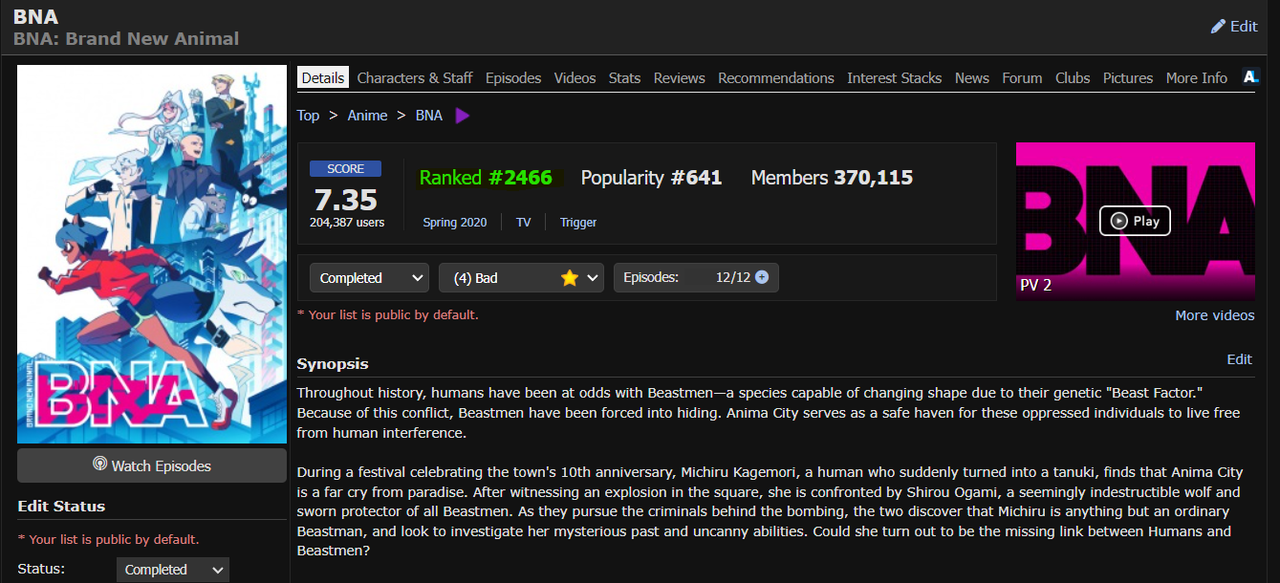The image size is (1280, 583).
Task: Open the (4) Bad rating dropdown
Action: tap(521, 278)
